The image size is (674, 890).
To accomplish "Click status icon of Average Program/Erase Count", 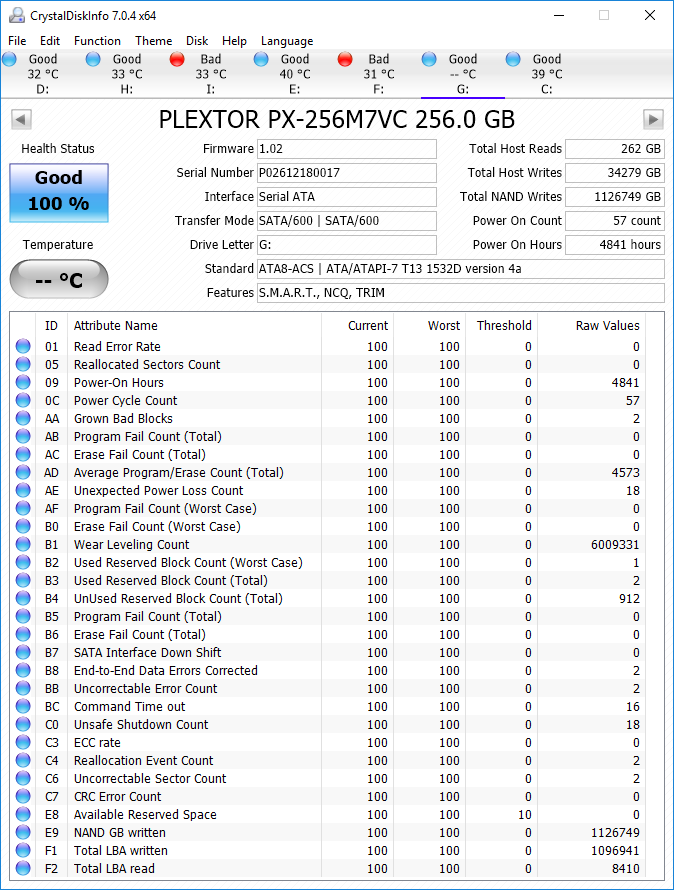I will click(23, 472).
